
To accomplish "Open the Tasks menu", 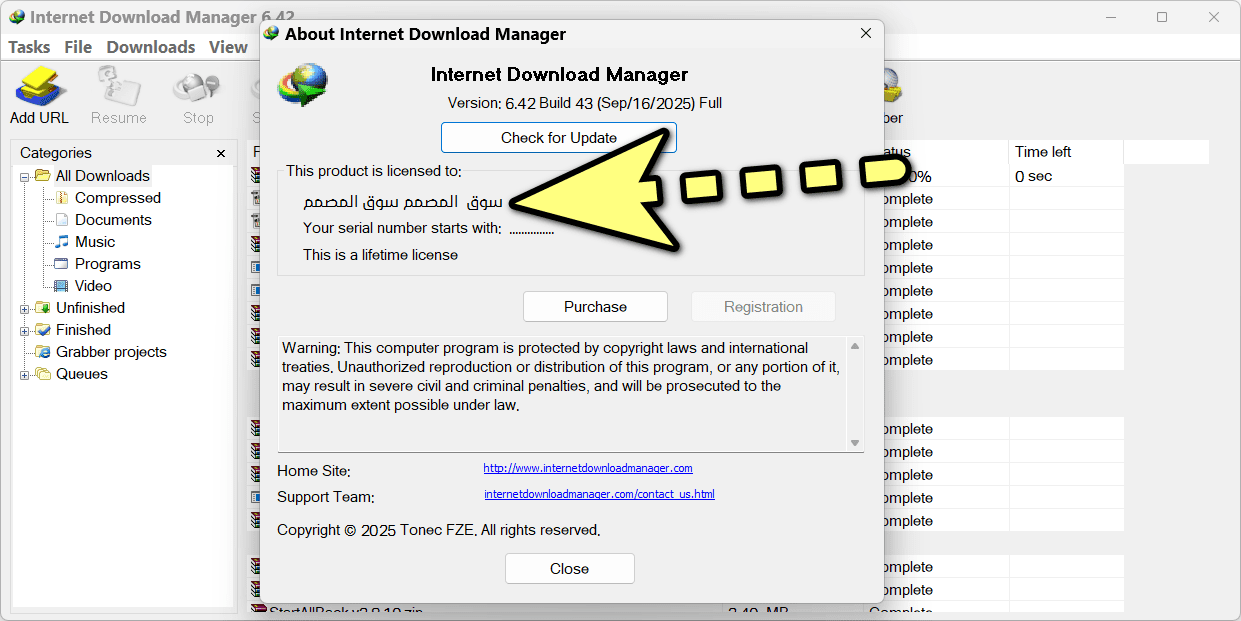I will 29,47.
